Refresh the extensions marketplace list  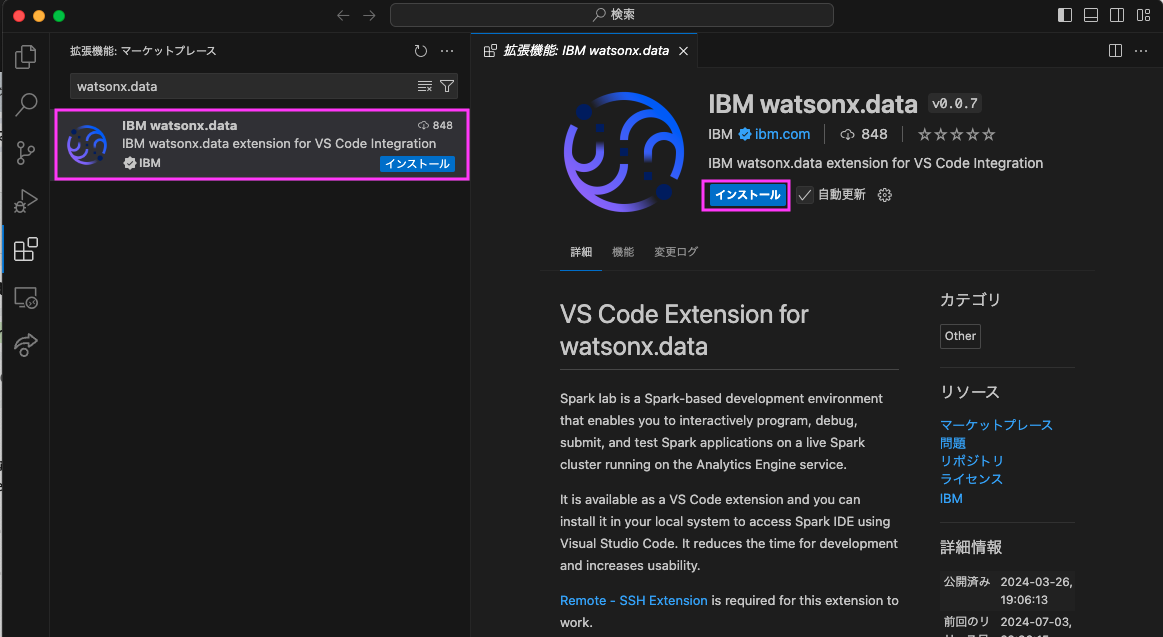pyautogui.click(x=421, y=50)
